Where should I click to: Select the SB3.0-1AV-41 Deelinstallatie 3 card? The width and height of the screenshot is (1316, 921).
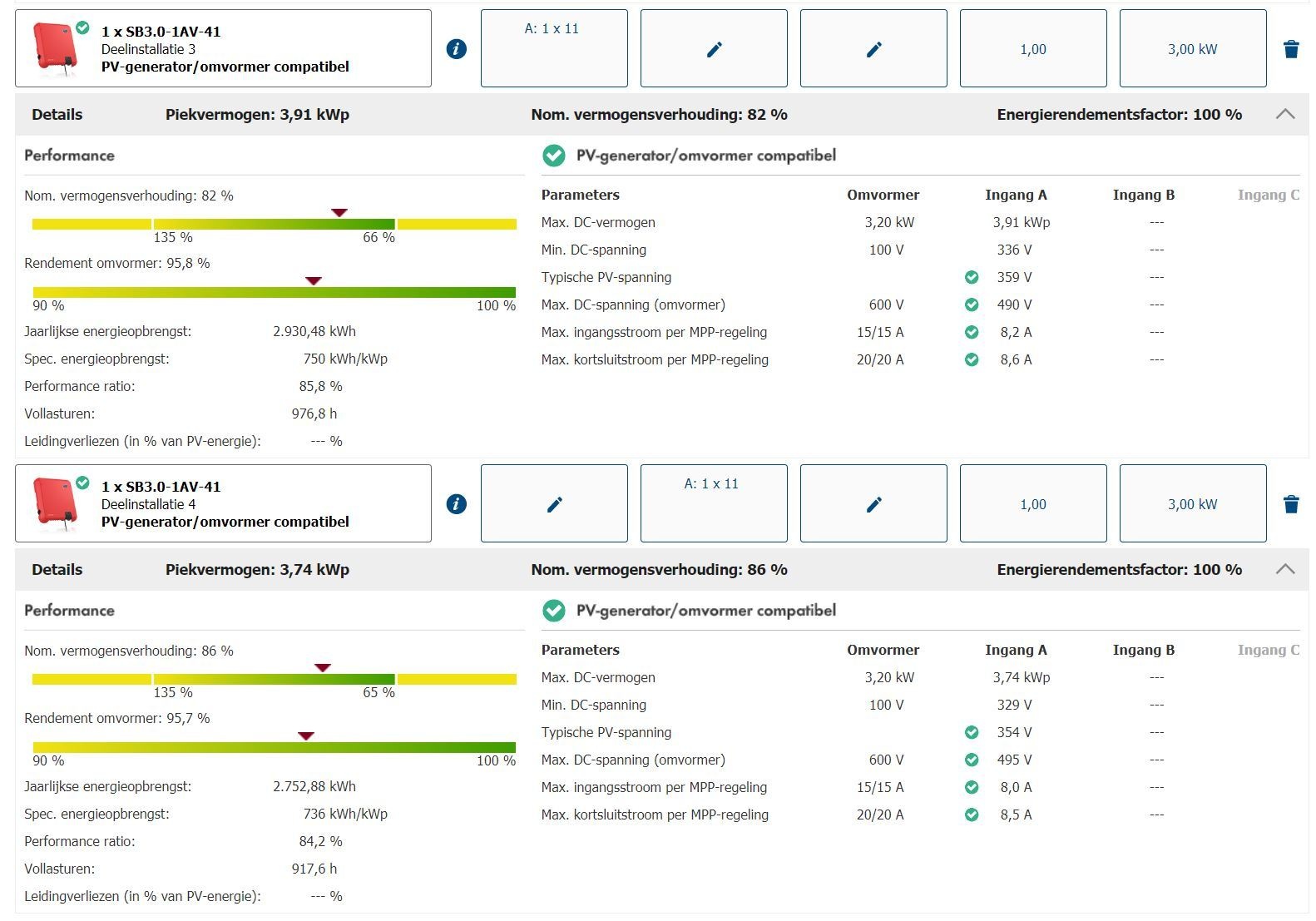[223, 49]
